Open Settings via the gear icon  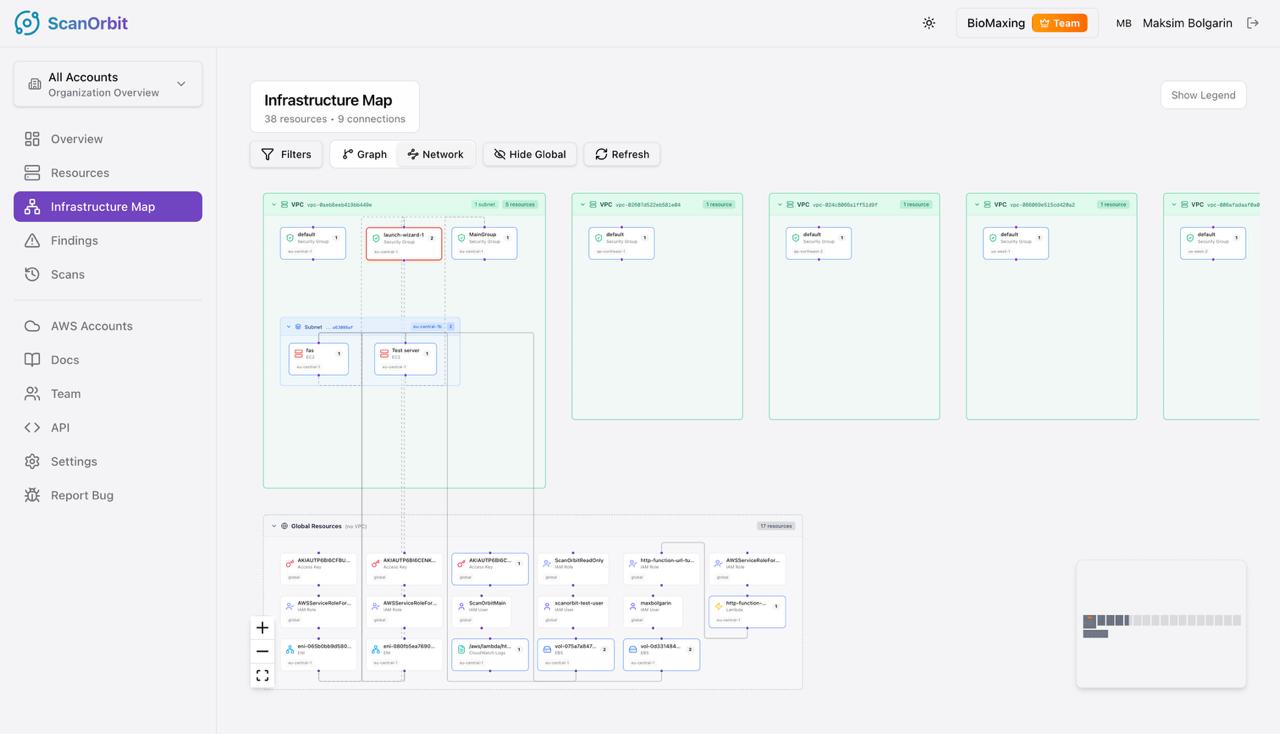point(33,461)
